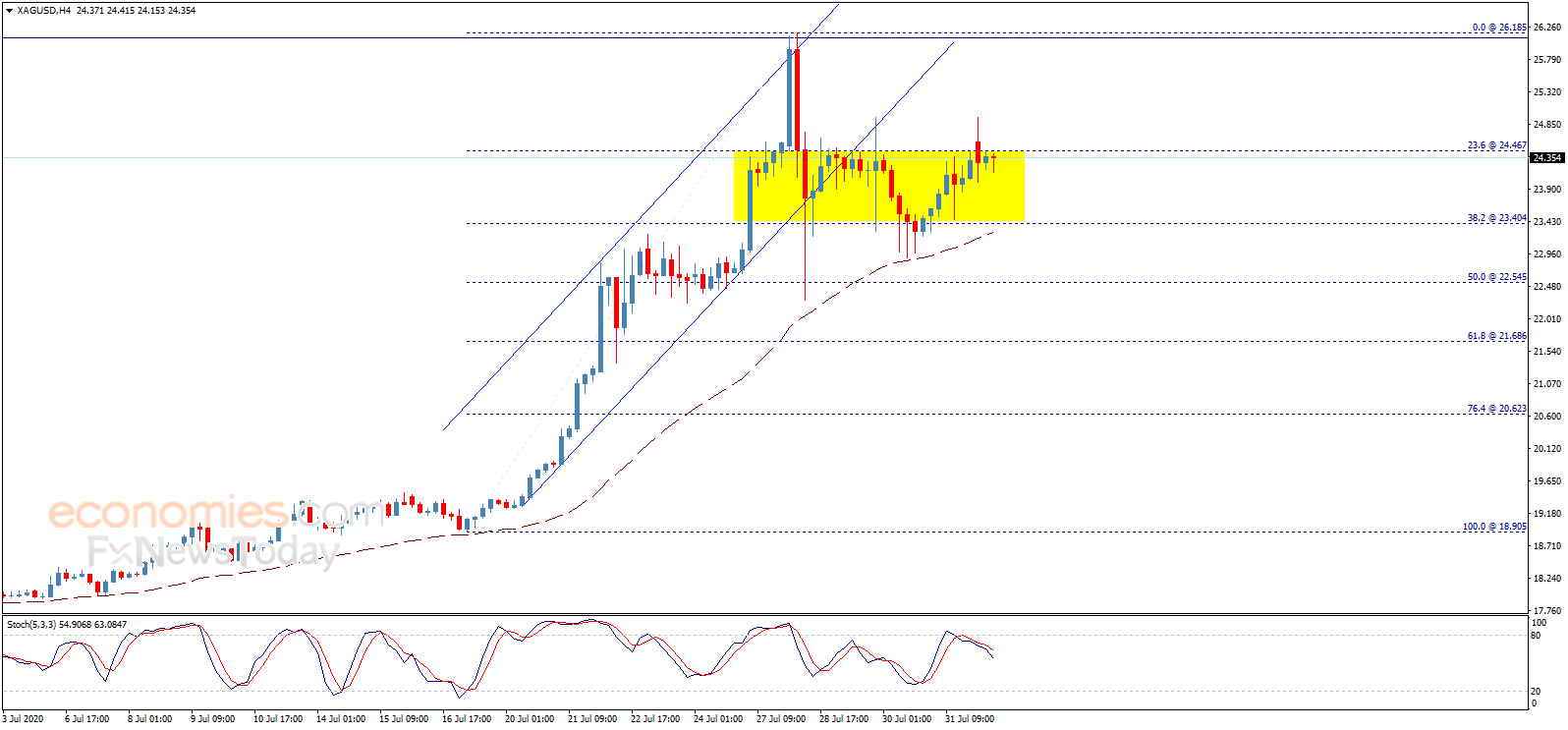Click the 31 Jul 09:00 time label
1568x730 pixels.
pyautogui.click(x=969, y=719)
